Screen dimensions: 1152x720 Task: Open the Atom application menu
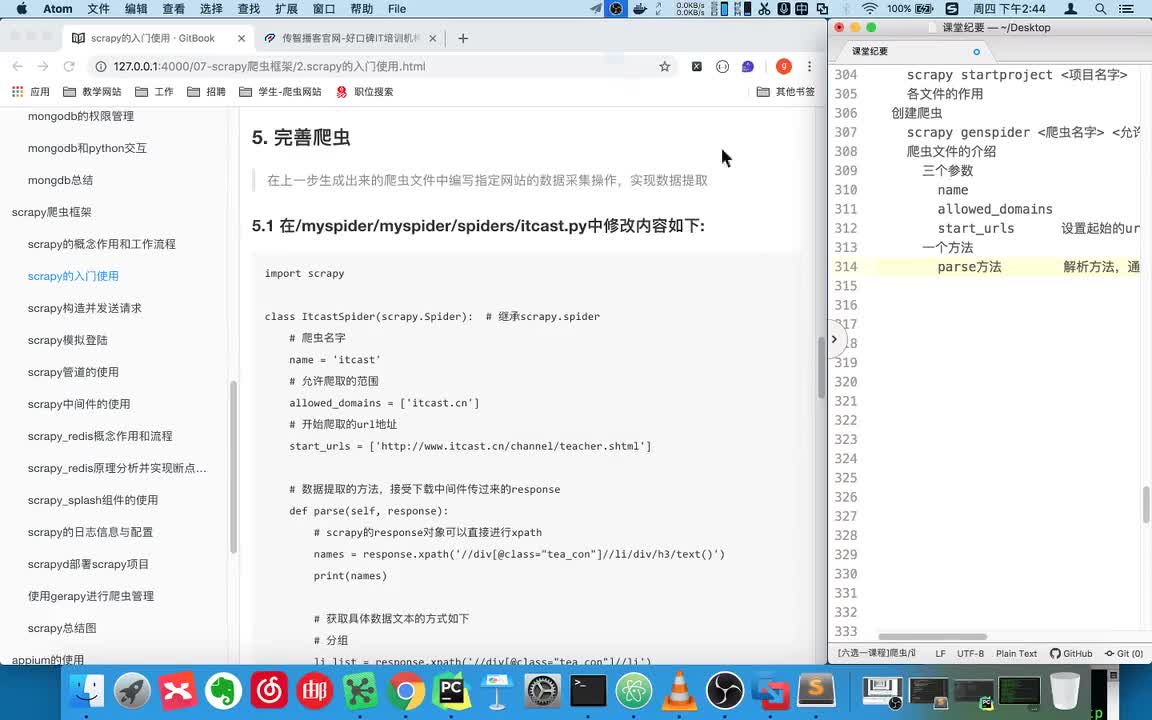(57, 9)
